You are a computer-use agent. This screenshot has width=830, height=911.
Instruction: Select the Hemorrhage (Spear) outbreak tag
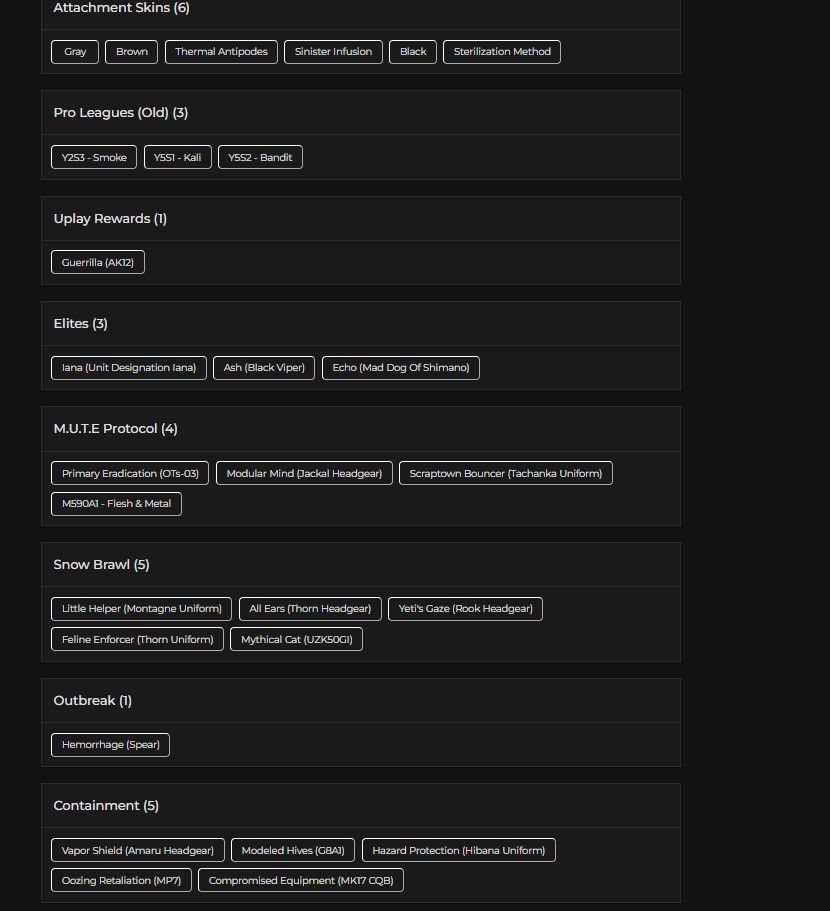click(110, 745)
